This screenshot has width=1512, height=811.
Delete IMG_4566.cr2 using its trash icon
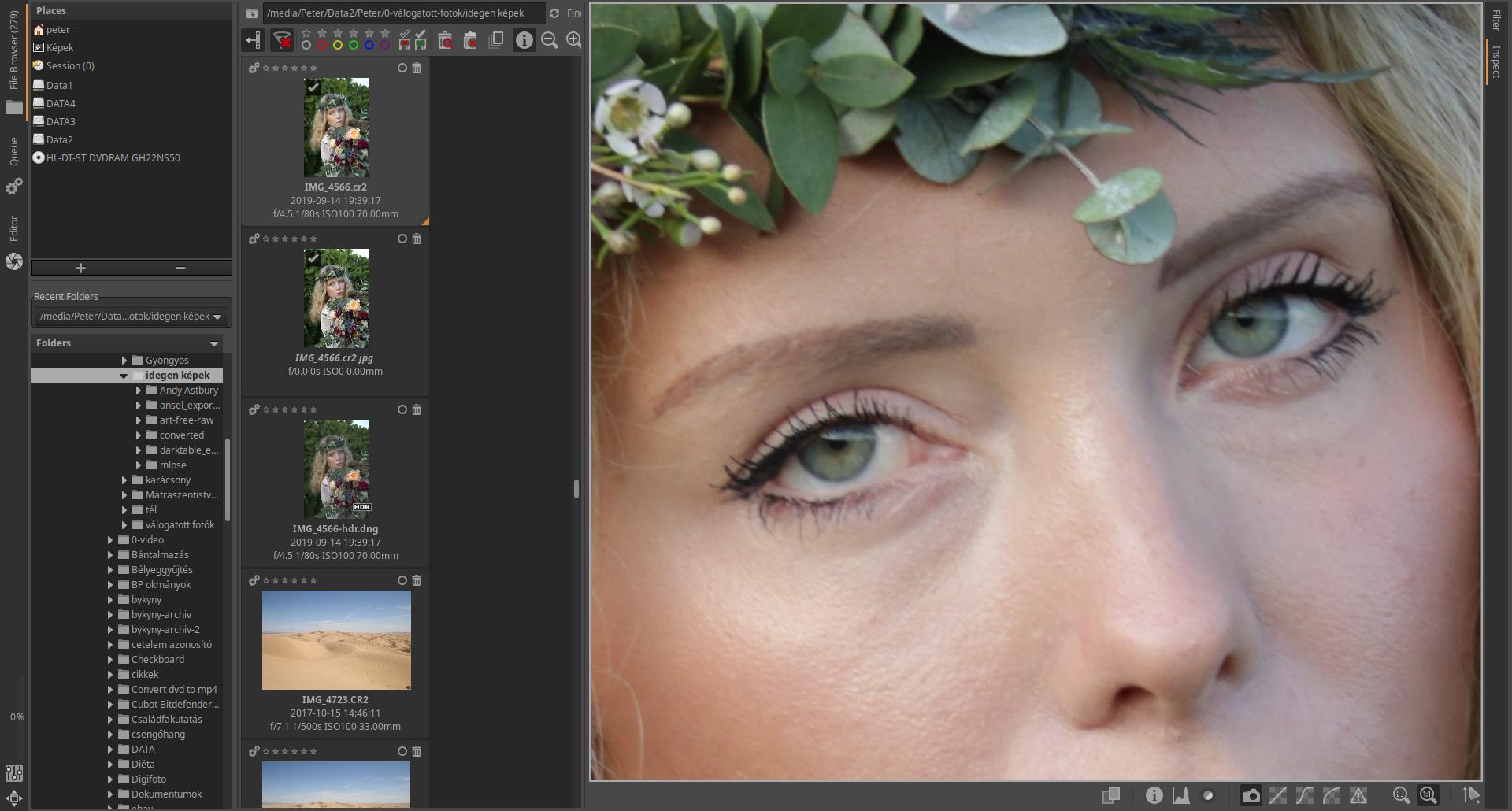pyautogui.click(x=417, y=69)
